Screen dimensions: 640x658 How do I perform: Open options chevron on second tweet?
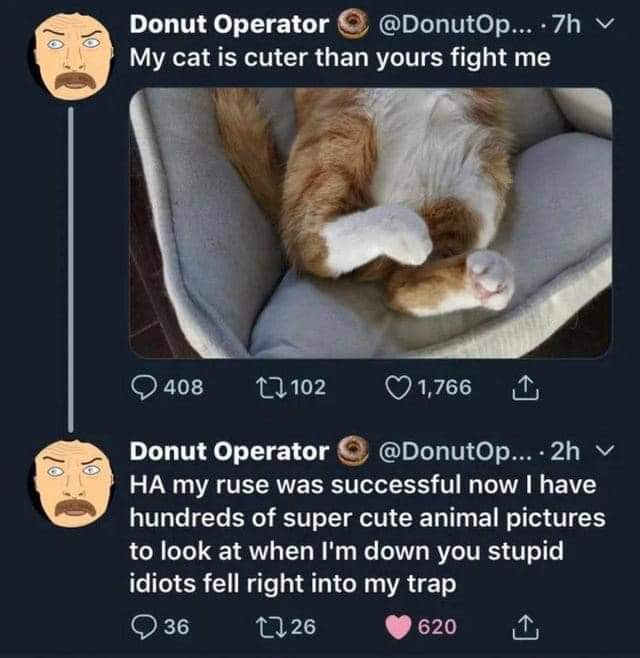coord(603,450)
